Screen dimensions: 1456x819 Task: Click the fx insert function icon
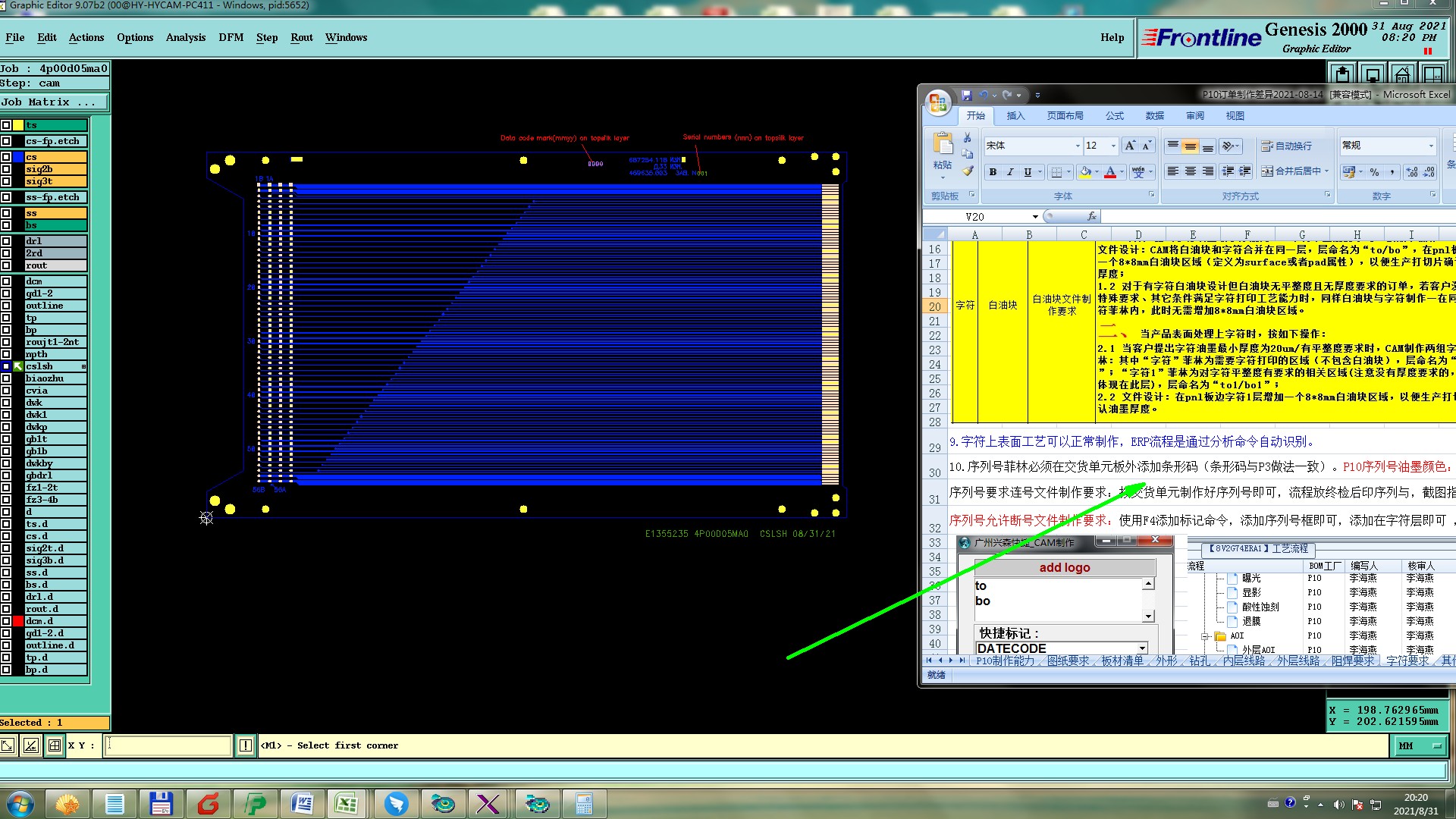(1091, 217)
